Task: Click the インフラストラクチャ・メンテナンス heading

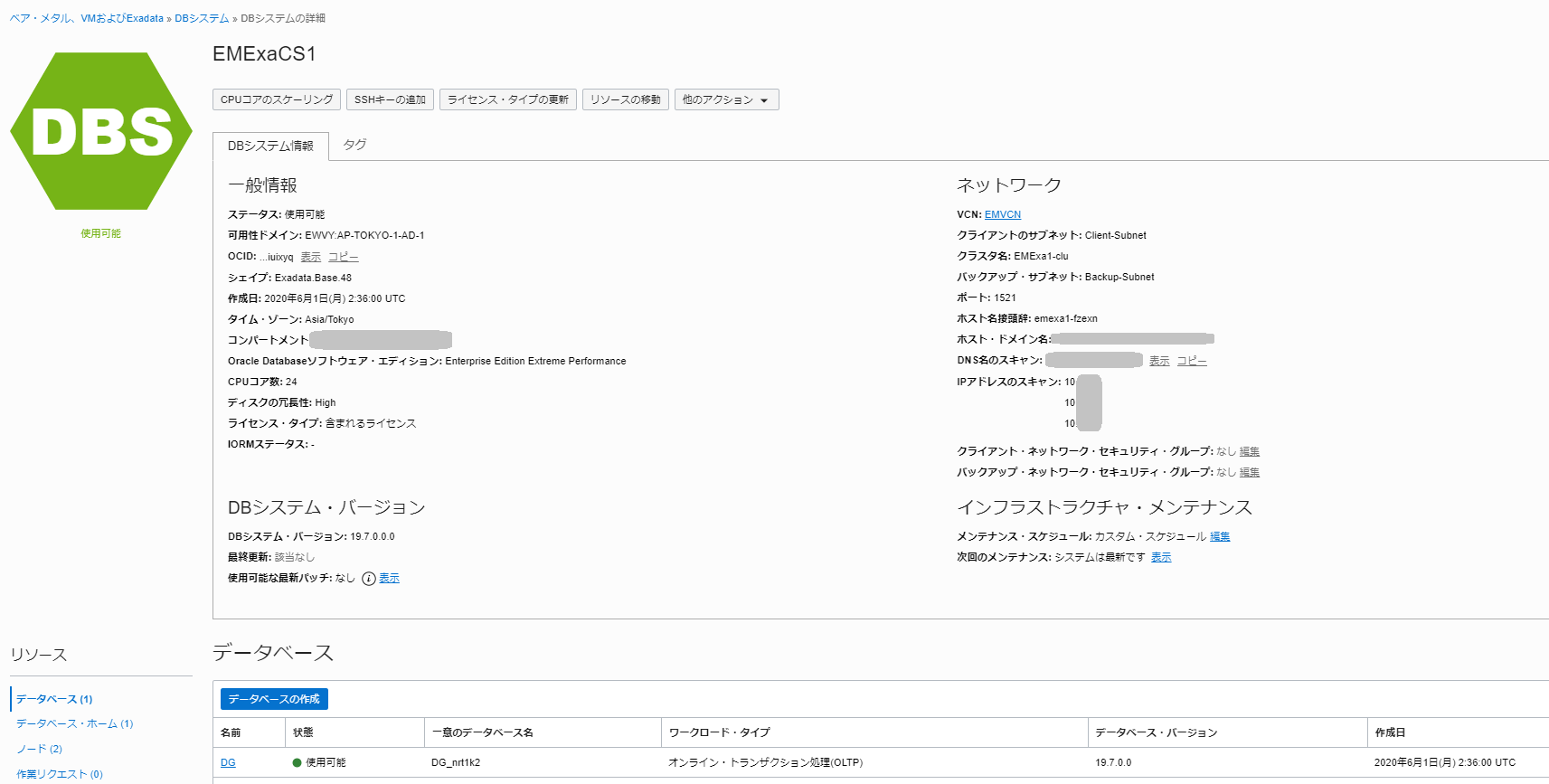Action: [x=1105, y=507]
